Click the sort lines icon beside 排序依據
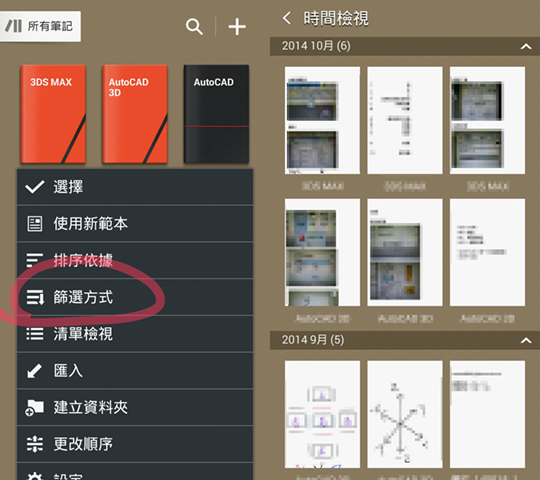 (35, 261)
